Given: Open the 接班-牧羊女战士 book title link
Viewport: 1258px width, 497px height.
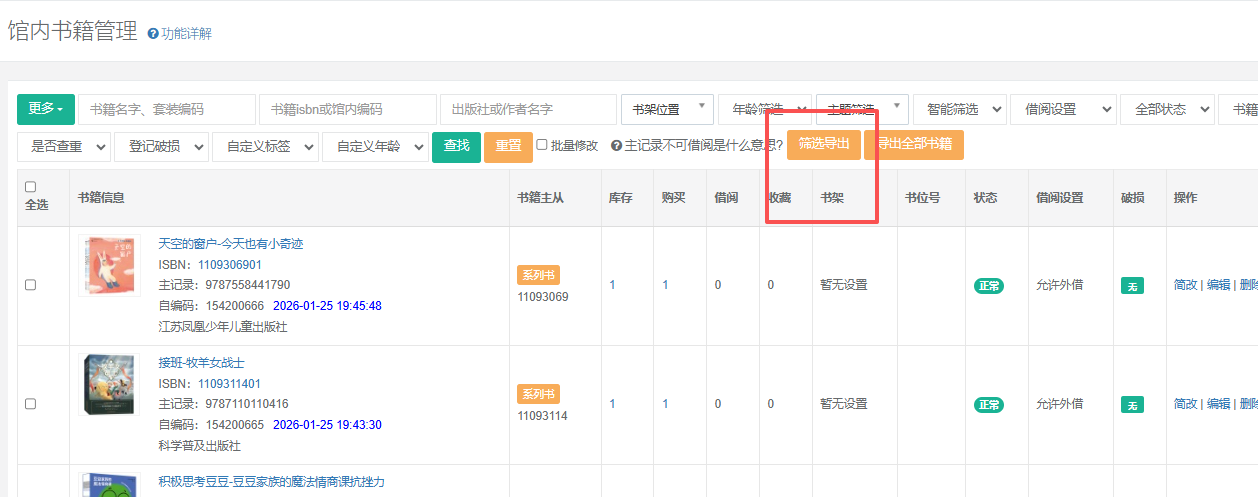Looking at the screenshot, I should click(x=201, y=362).
